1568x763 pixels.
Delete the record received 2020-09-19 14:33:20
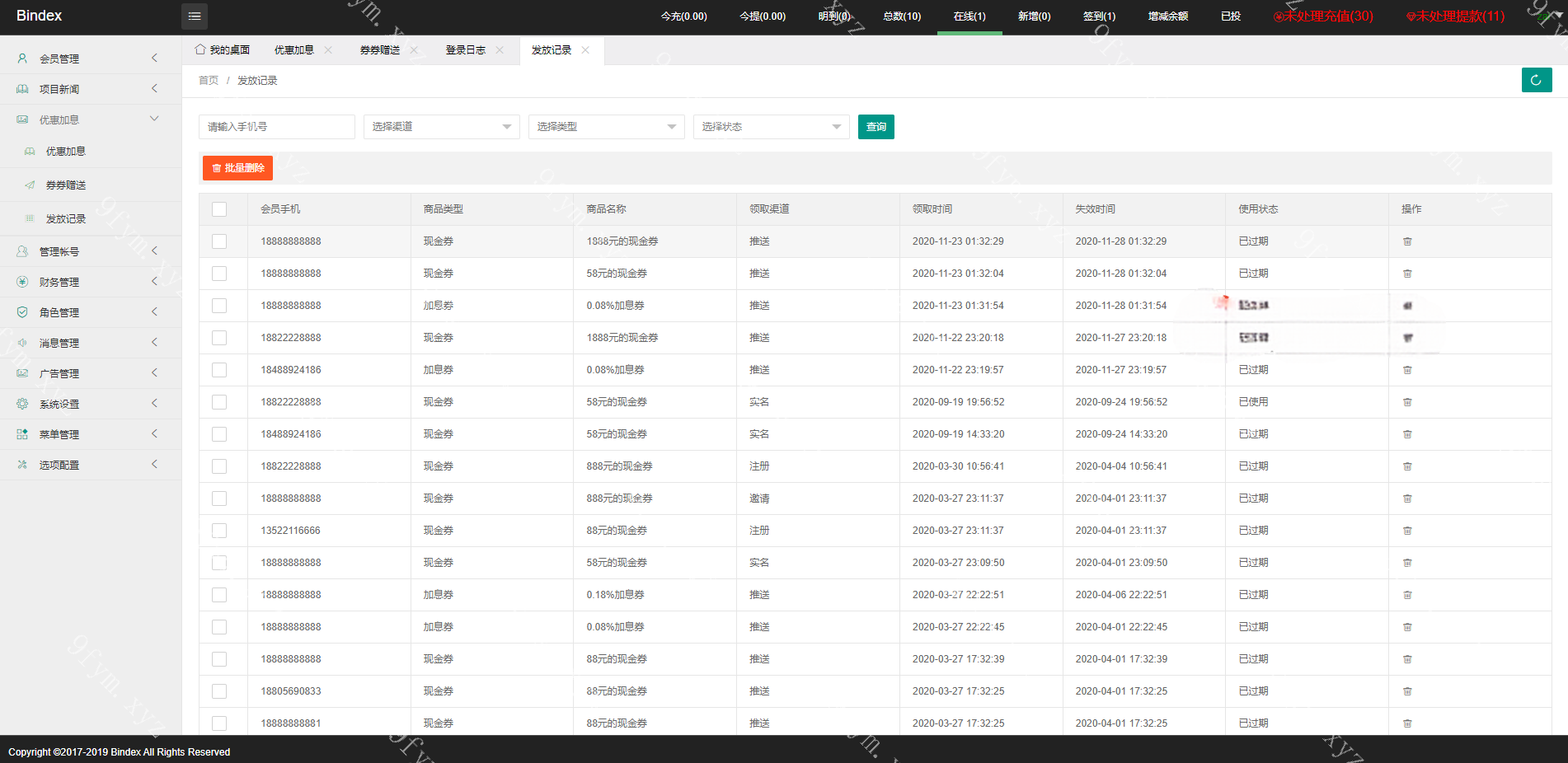[x=1407, y=434]
